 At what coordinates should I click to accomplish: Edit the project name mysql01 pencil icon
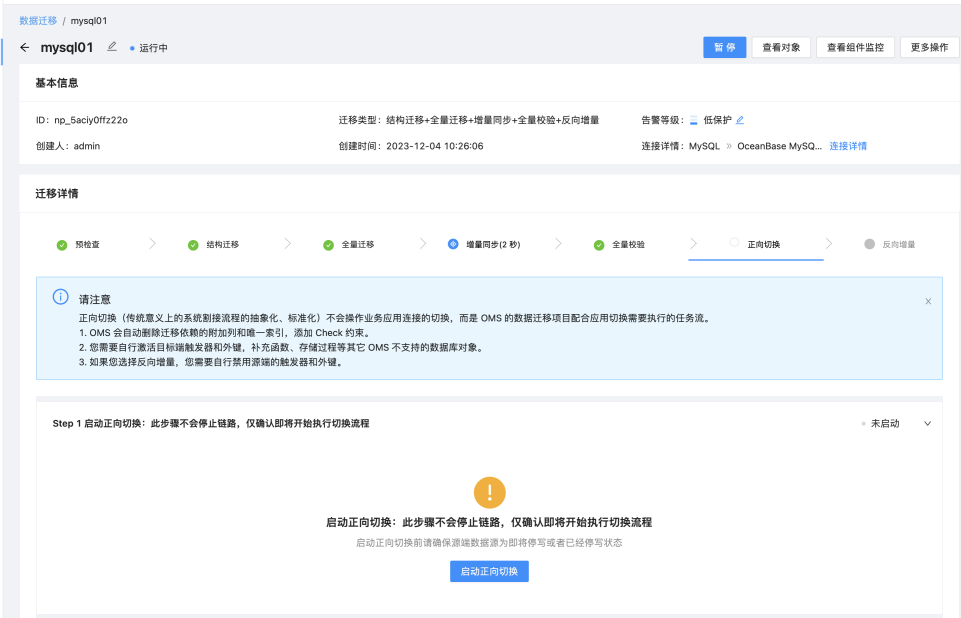[112, 47]
